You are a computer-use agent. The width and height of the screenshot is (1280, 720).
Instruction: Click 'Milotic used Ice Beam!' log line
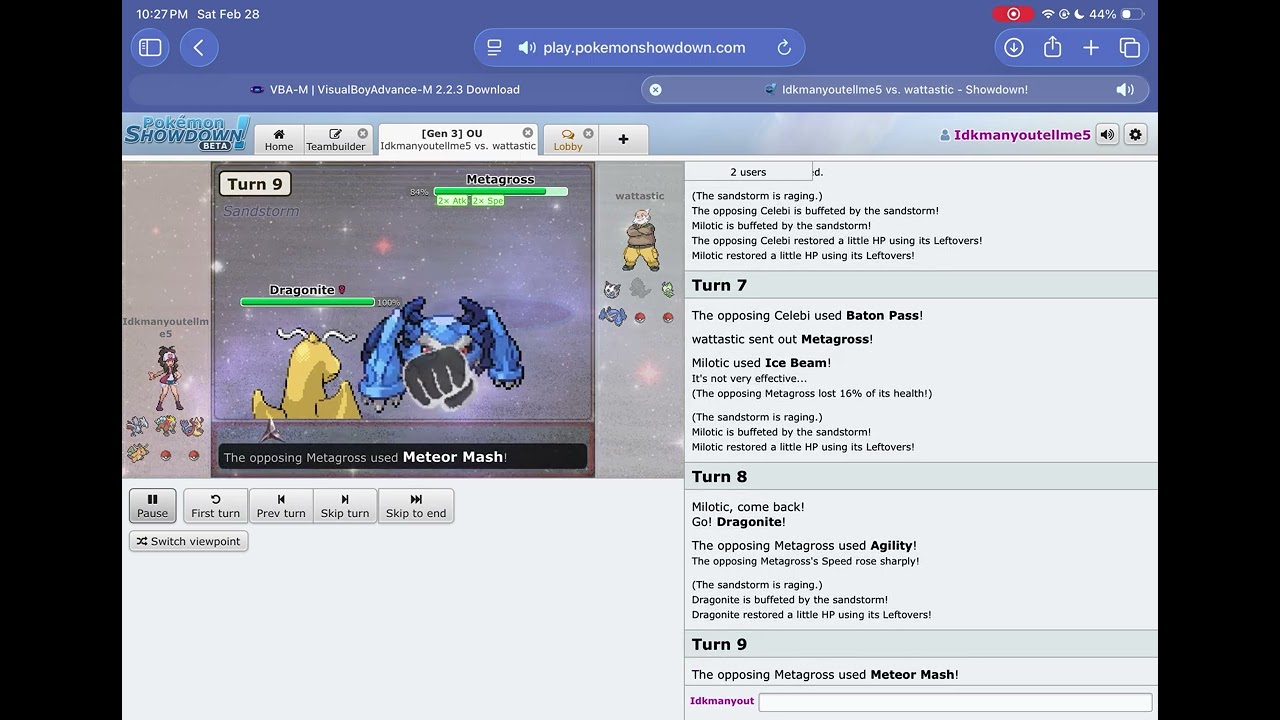[761, 363]
